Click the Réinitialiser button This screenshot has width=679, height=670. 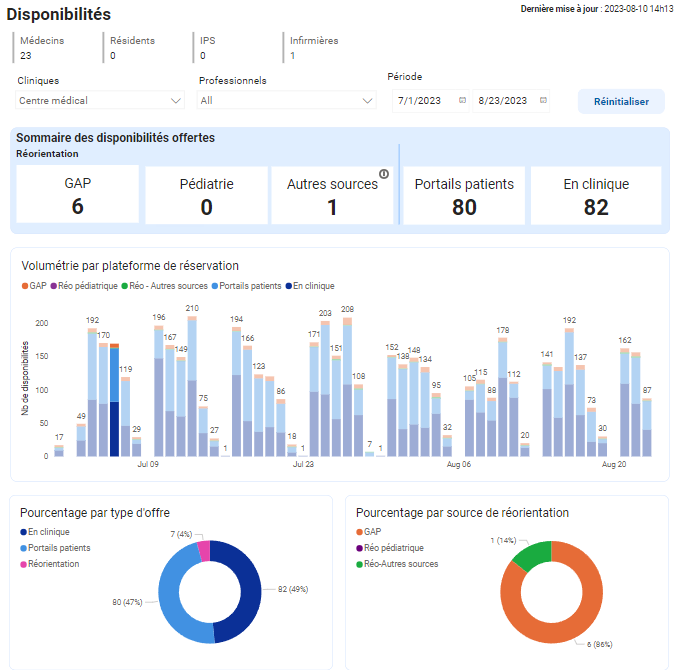click(621, 101)
